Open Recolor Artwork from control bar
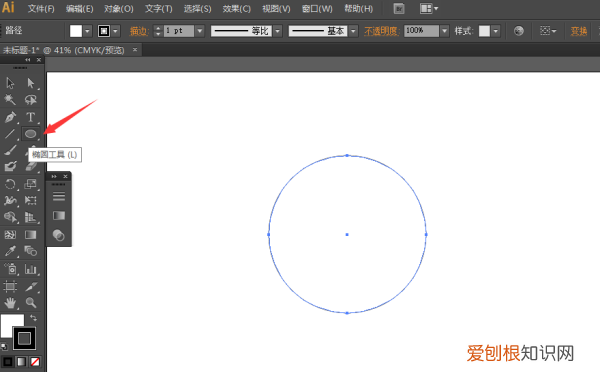The image size is (600, 372). [518, 31]
